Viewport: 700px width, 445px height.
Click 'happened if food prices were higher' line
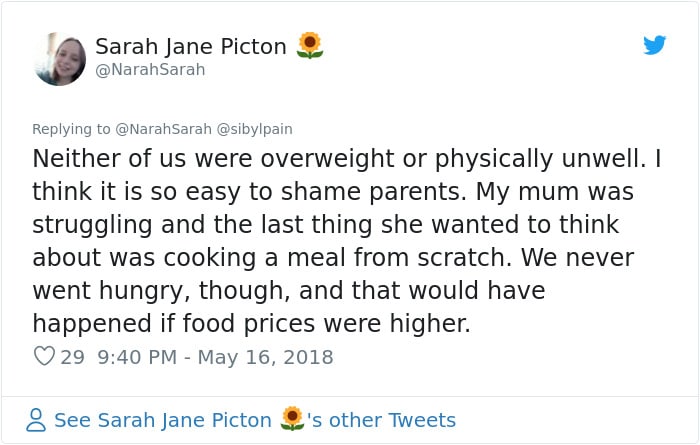[251, 323]
